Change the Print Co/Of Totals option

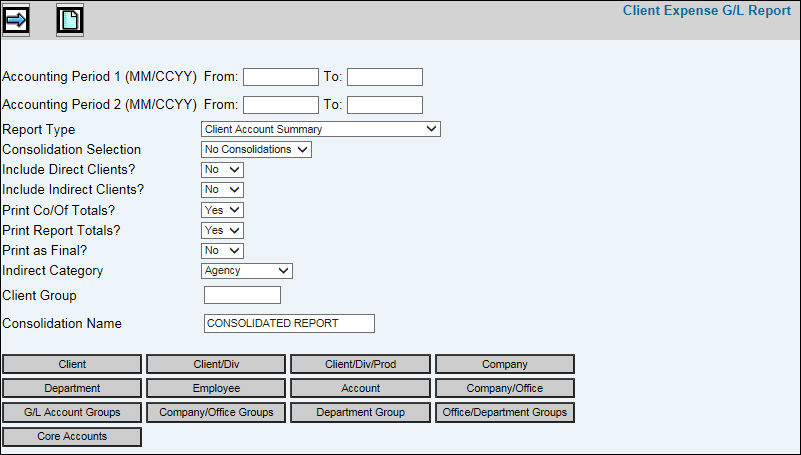(222, 210)
